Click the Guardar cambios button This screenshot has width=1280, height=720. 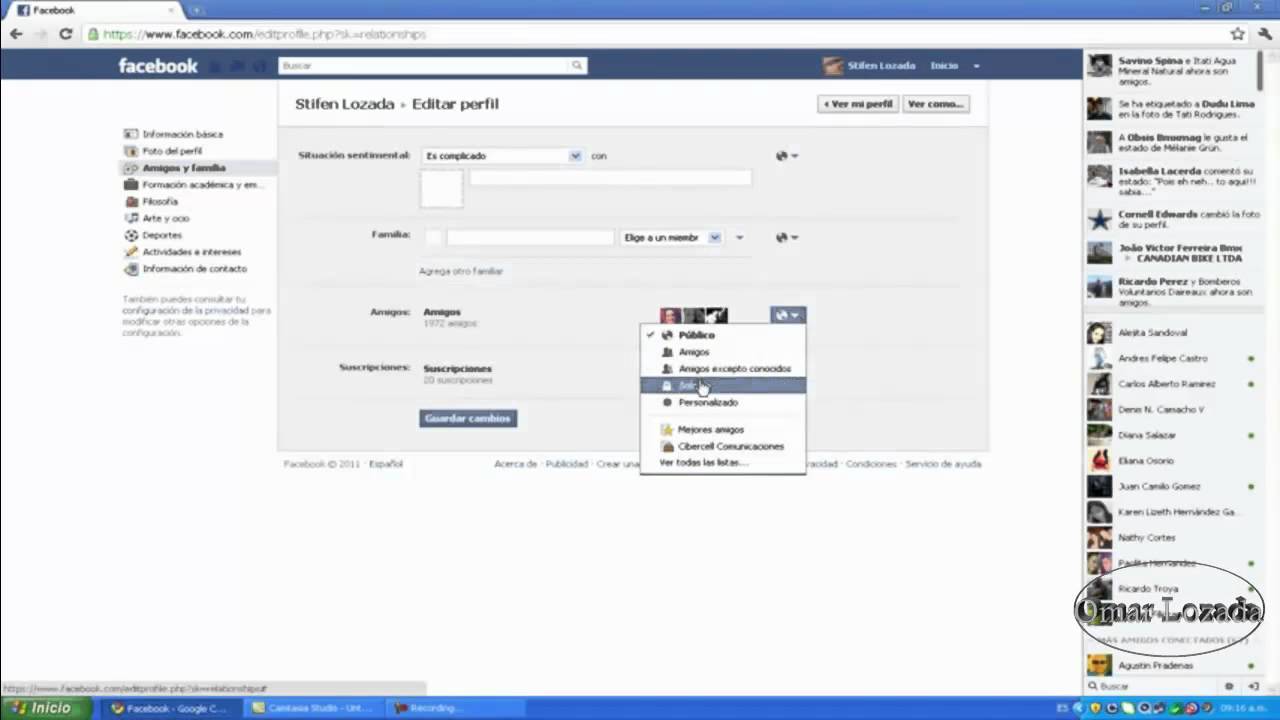(468, 418)
